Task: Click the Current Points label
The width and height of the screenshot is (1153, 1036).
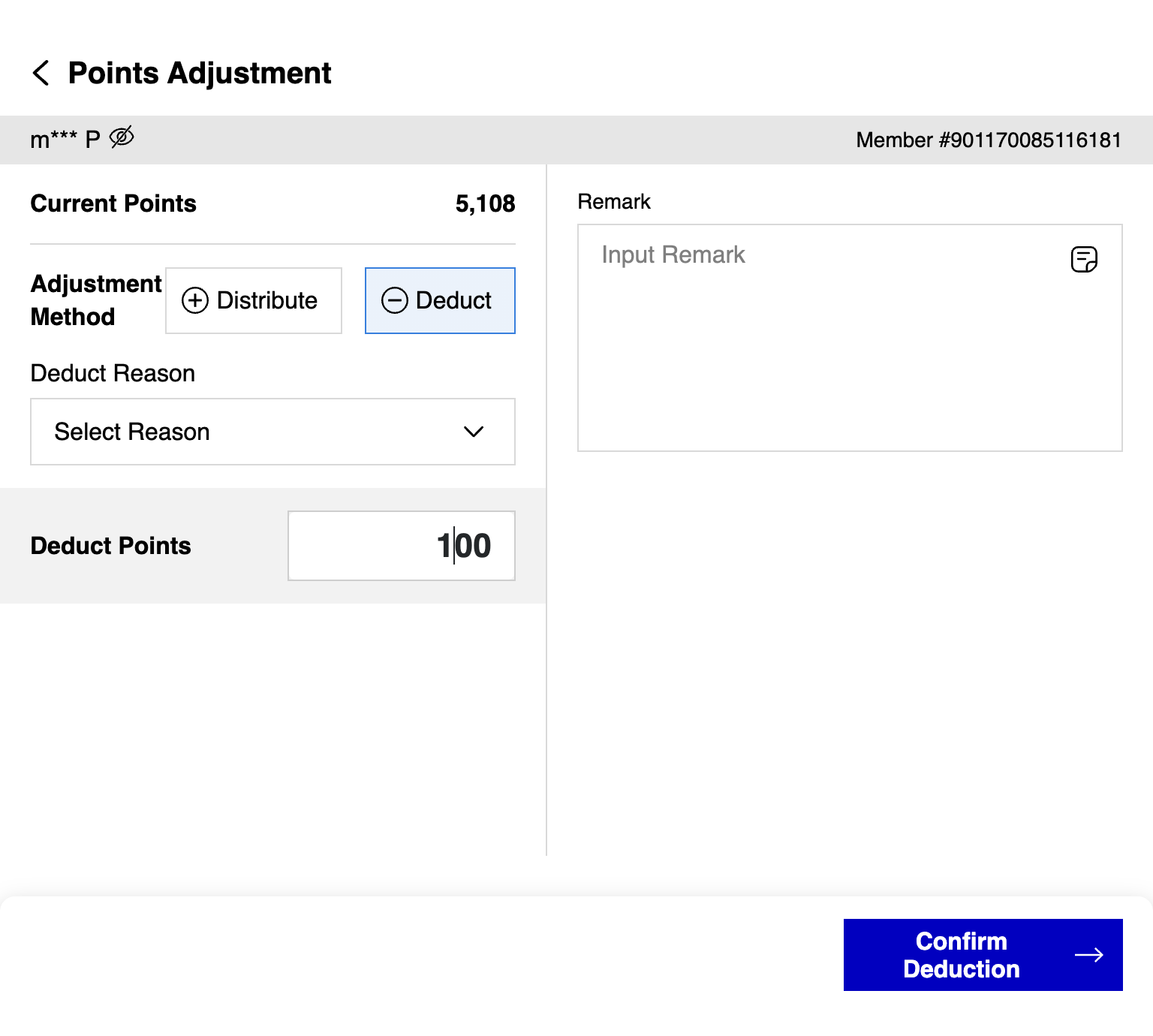Action: click(x=113, y=203)
